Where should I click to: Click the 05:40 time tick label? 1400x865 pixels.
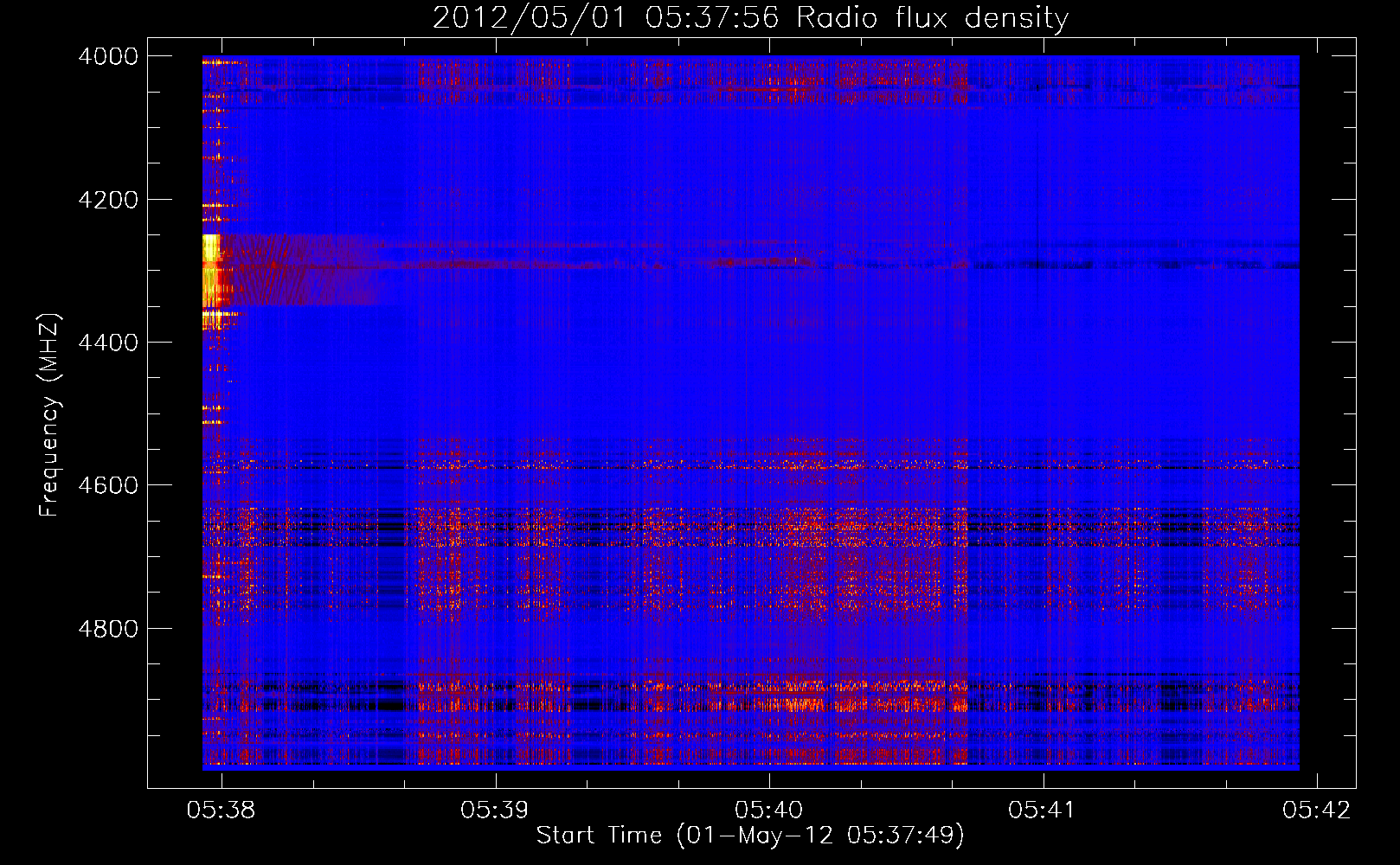click(769, 810)
